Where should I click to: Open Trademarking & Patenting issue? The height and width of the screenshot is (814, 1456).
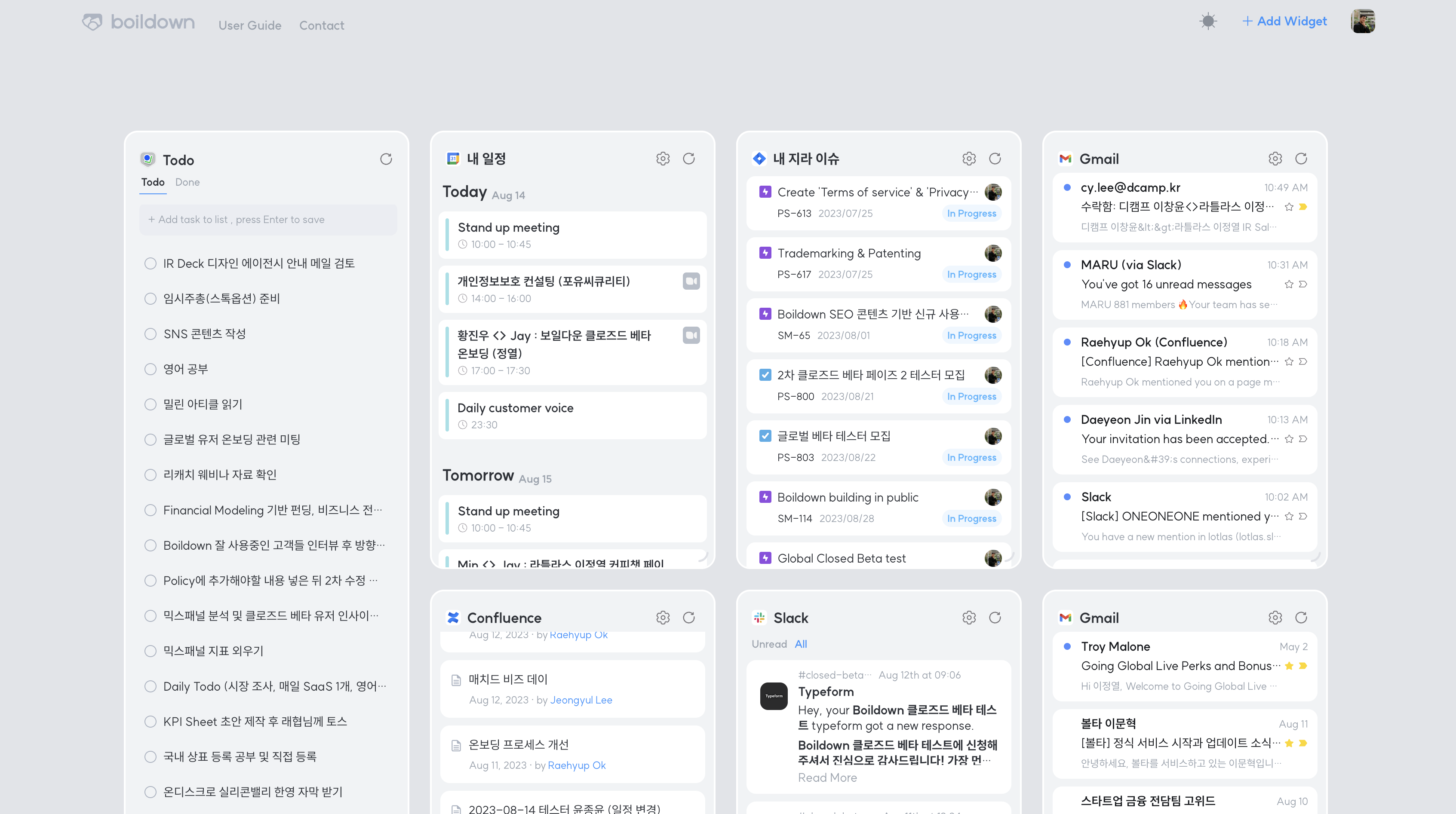click(879, 264)
